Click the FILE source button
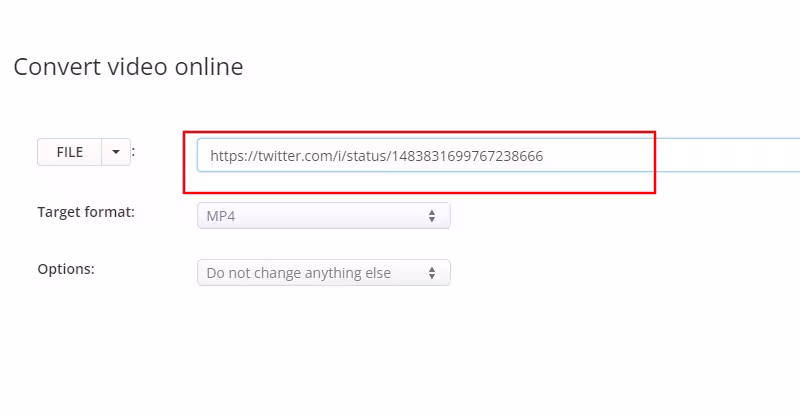Screen dimensions: 800x416 (69, 152)
